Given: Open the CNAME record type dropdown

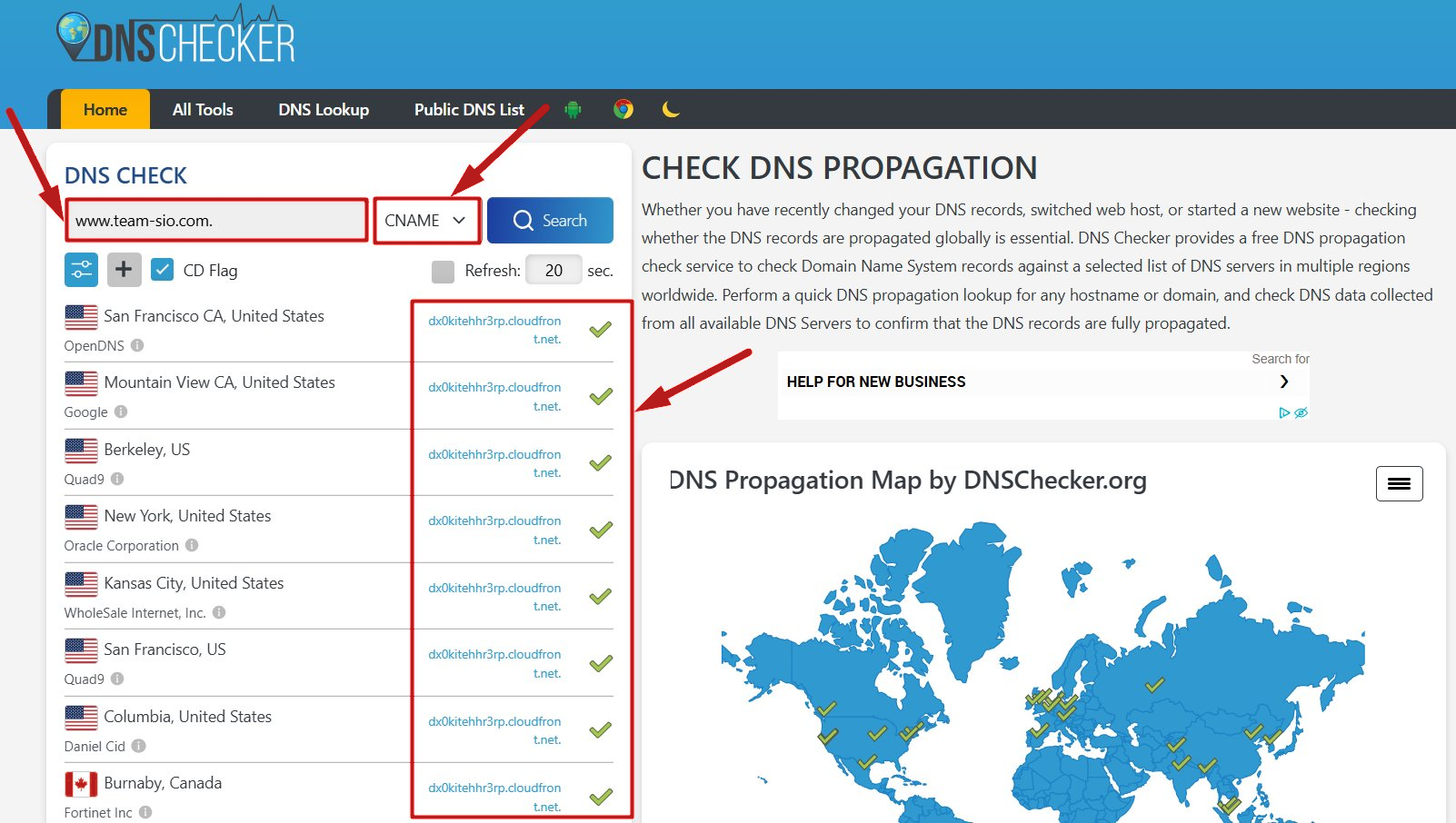Looking at the screenshot, I should click(426, 221).
